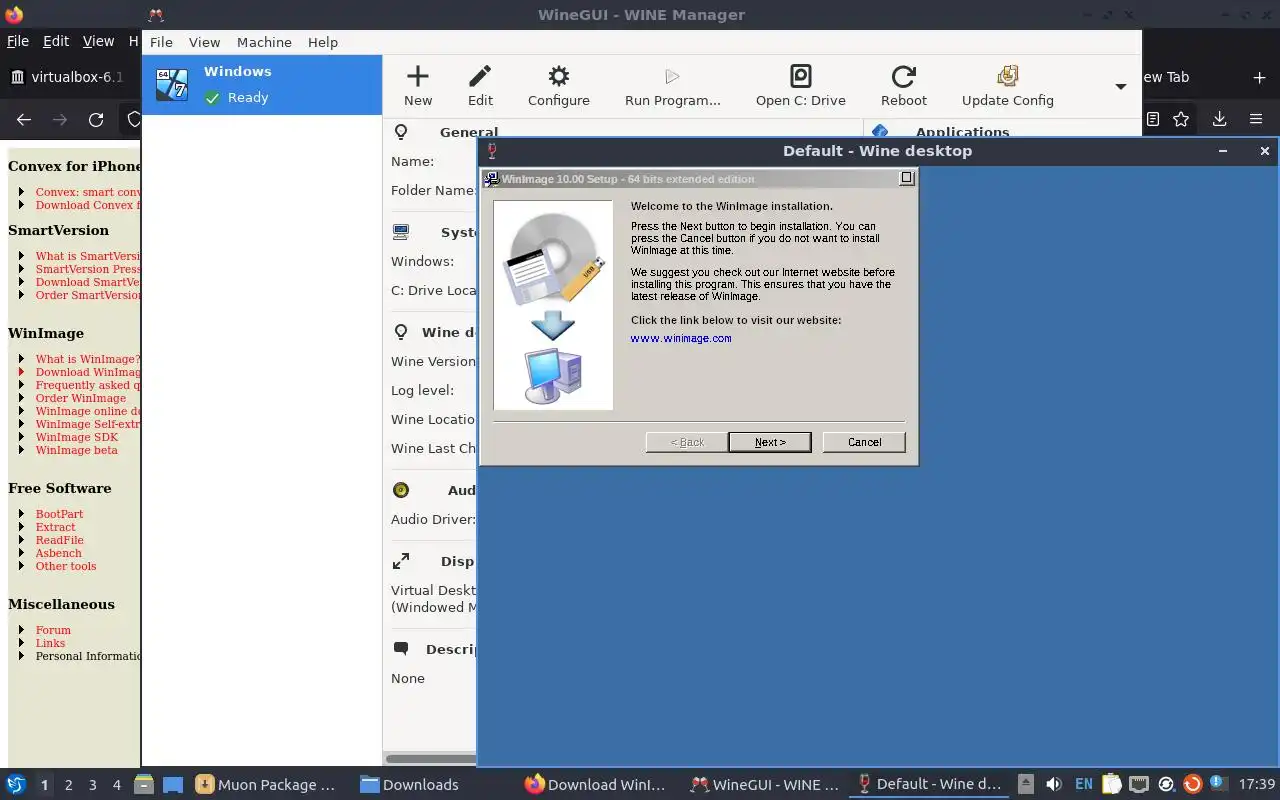1280x800 pixels.
Task: Reload the Firefox page
Action: [x=96, y=119]
